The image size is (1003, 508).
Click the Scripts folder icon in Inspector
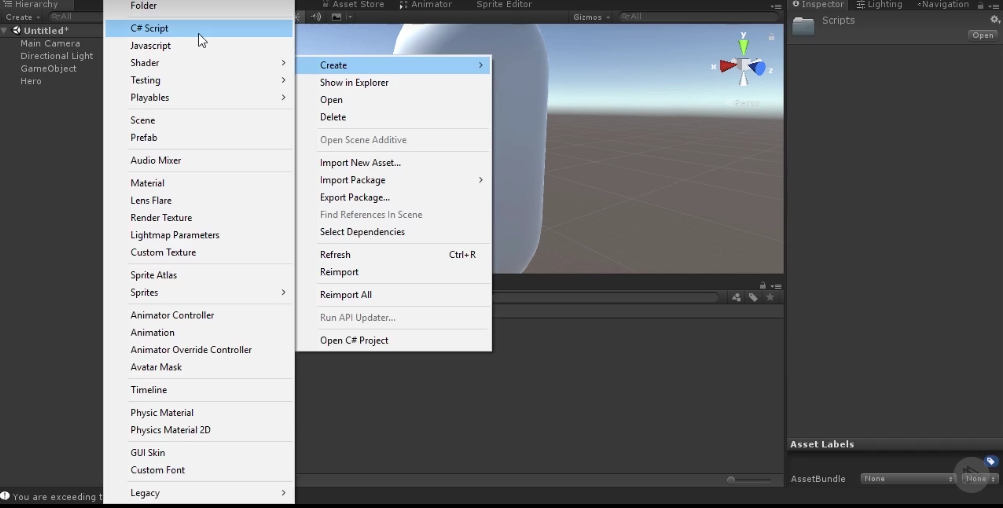point(803,26)
